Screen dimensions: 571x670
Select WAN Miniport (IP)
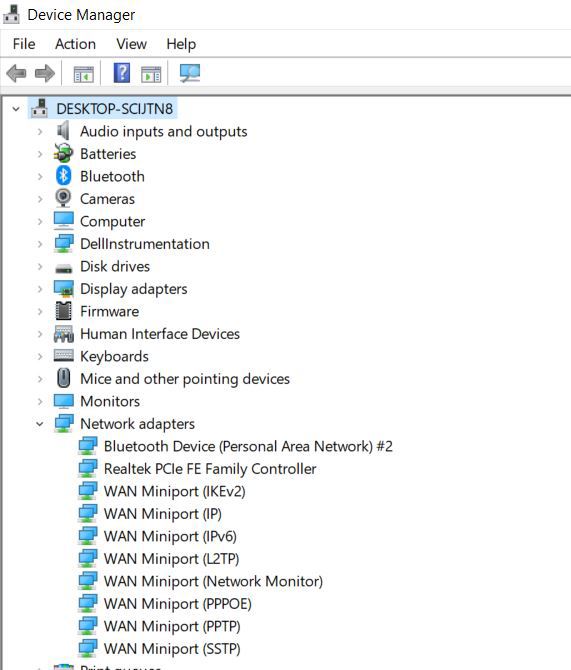163,514
